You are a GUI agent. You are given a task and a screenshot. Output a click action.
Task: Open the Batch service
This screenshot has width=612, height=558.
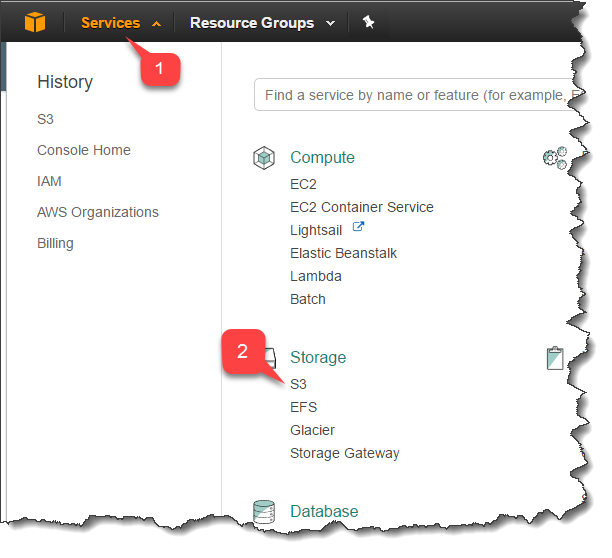[x=308, y=299]
